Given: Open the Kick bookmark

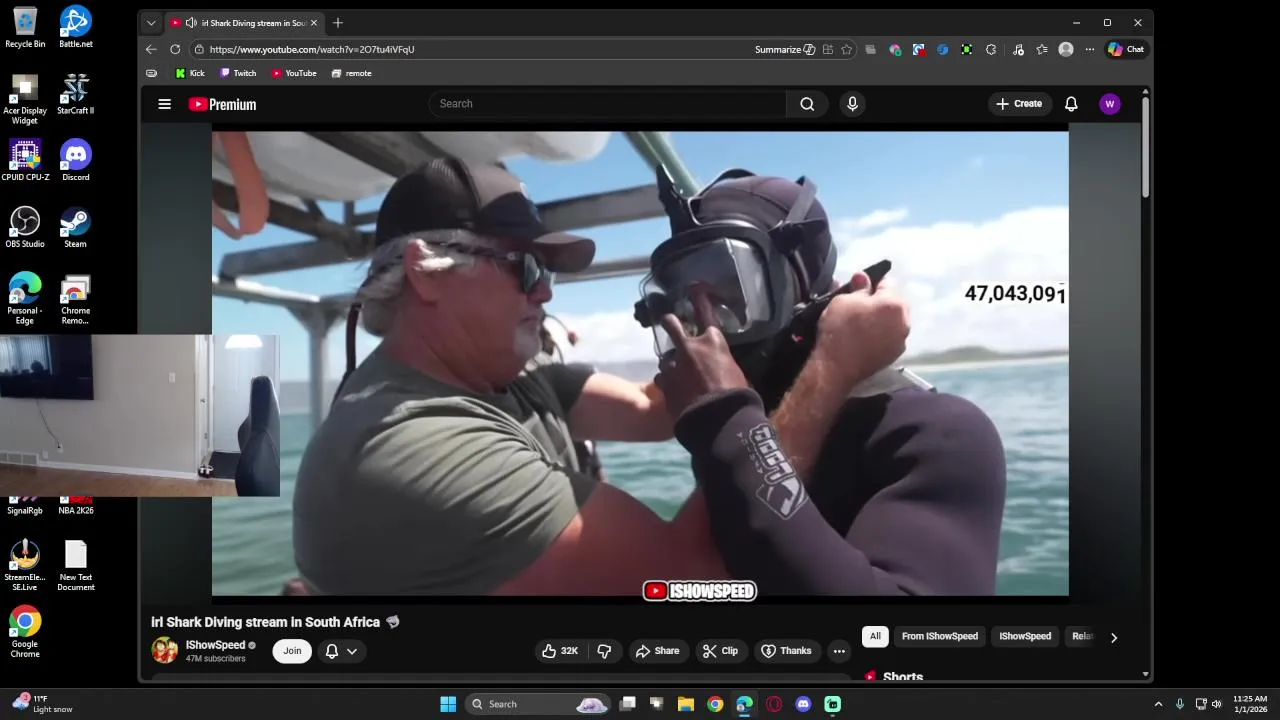Looking at the screenshot, I should (190, 73).
